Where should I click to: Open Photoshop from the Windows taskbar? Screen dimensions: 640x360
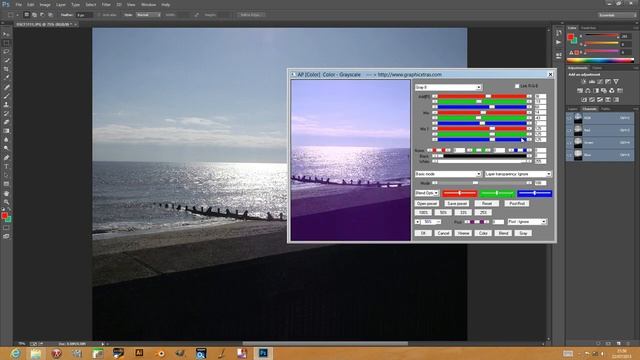click(x=263, y=353)
